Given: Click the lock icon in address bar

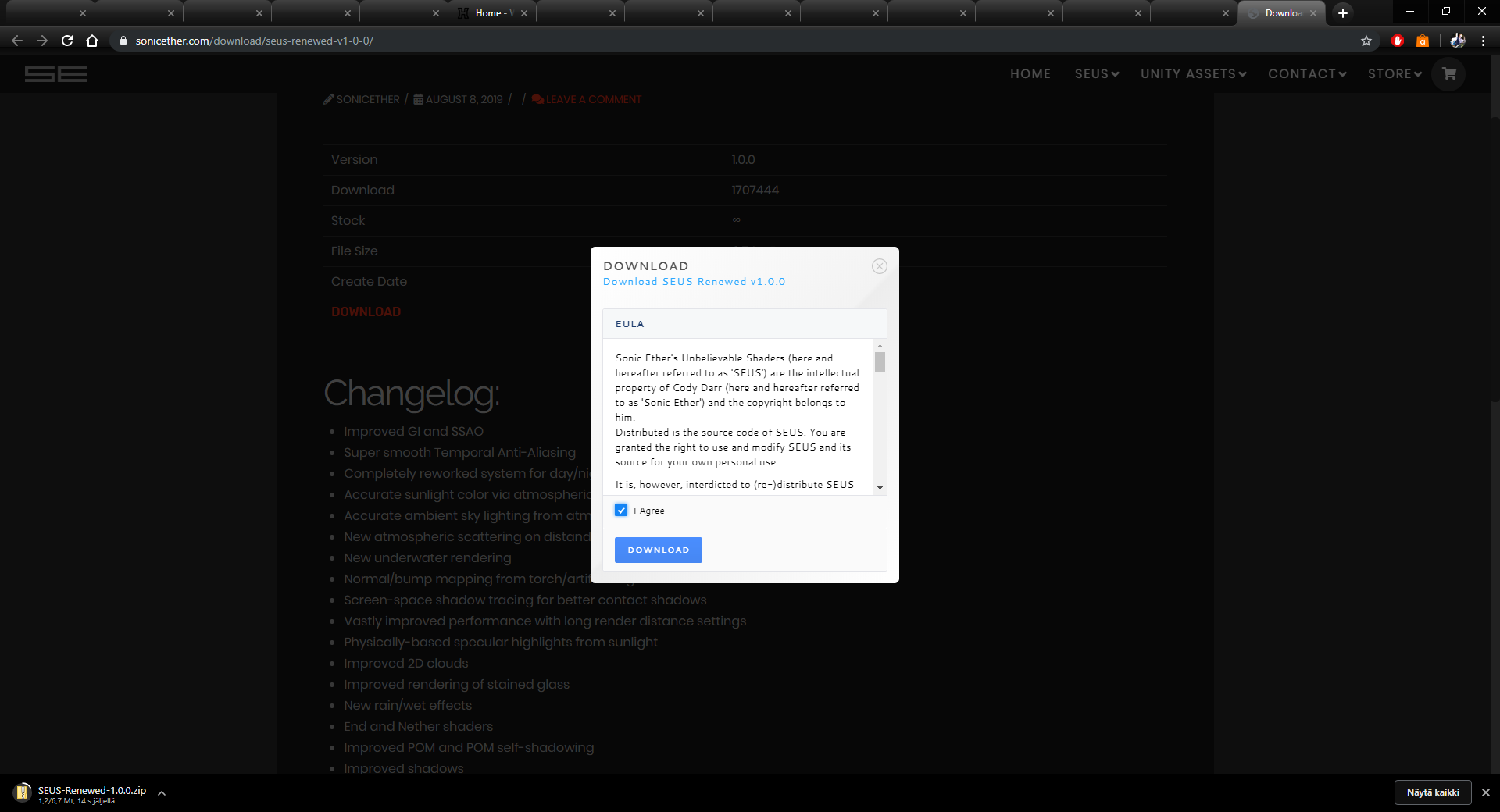Looking at the screenshot, I should tap(123, 41).
